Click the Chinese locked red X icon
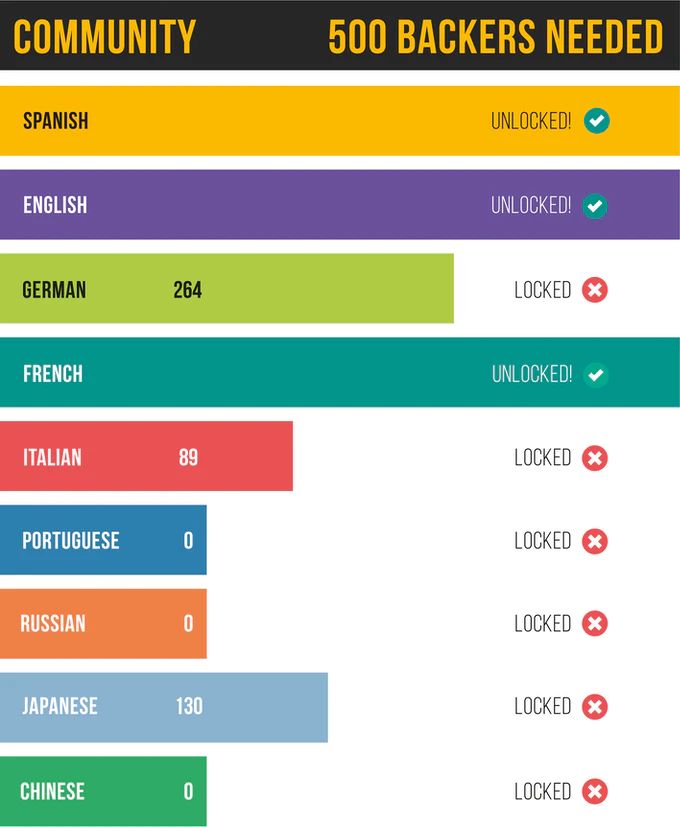Viewport: 680px width, 827px height. pyautogui.click(x=595, y=791)
